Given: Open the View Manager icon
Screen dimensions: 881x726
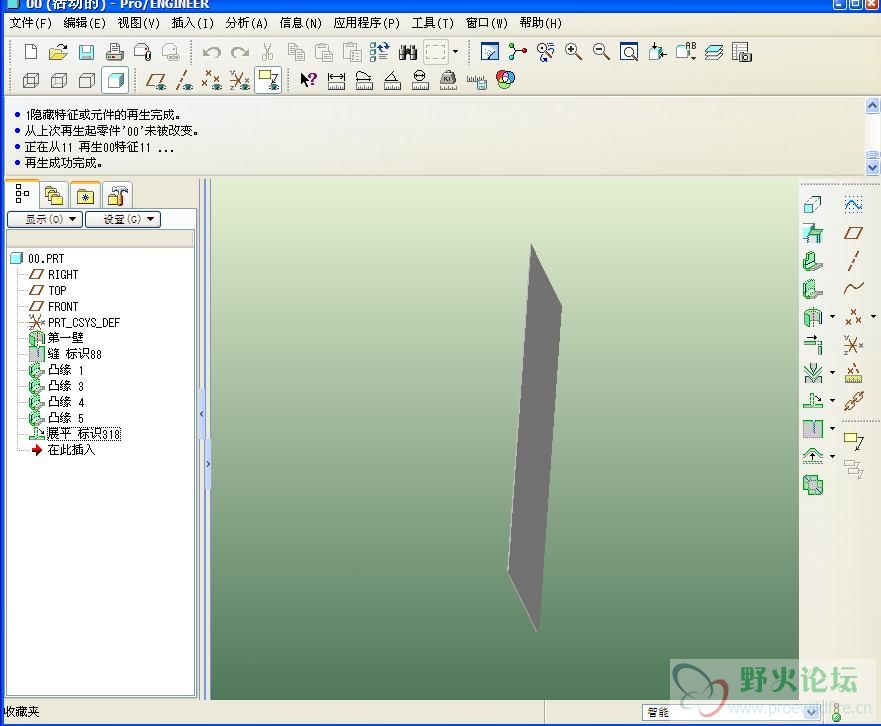Looking at the screenshot, I should tap(742, 52).
